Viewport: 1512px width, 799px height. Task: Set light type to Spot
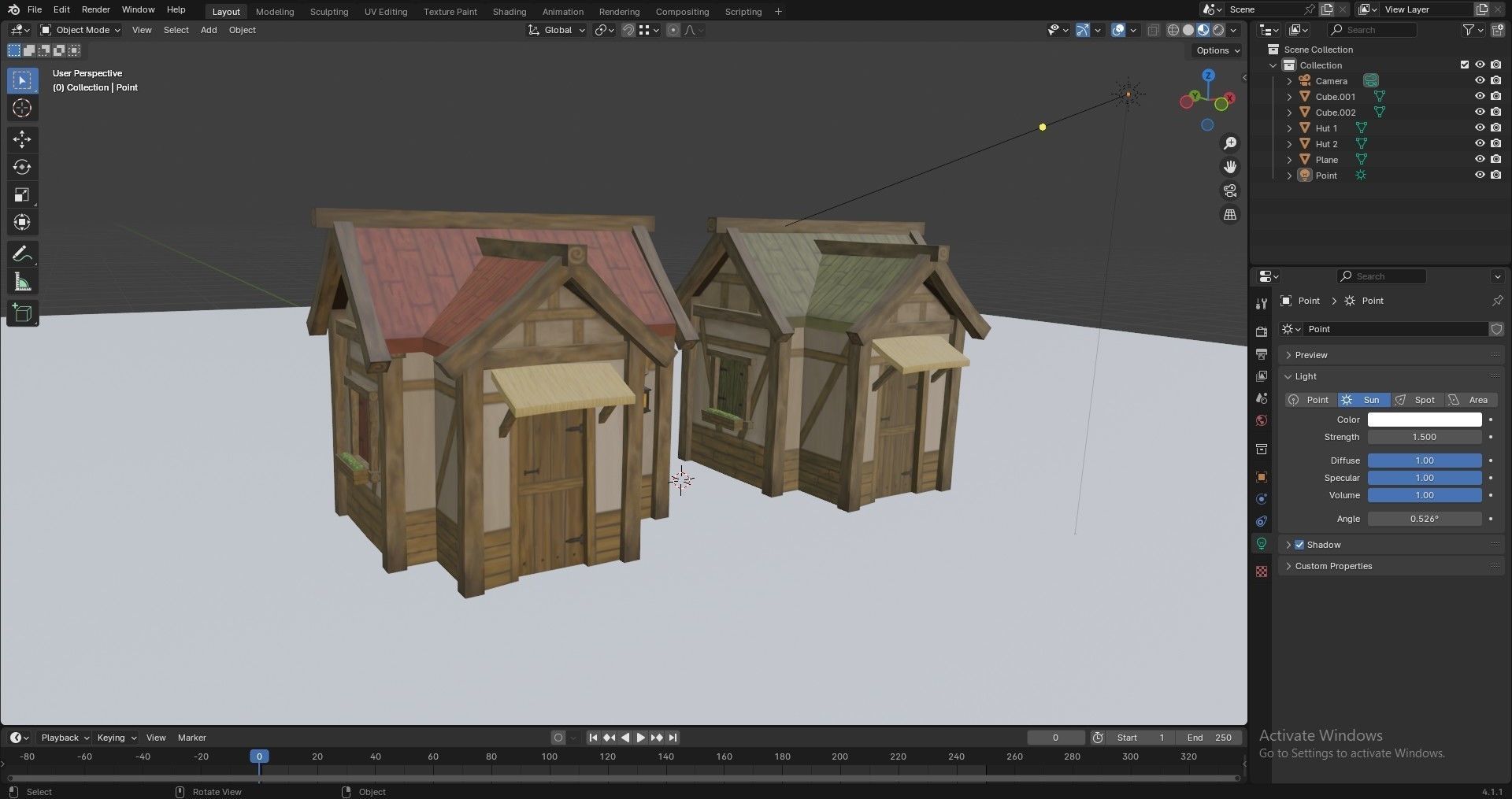pos(1417,400)
